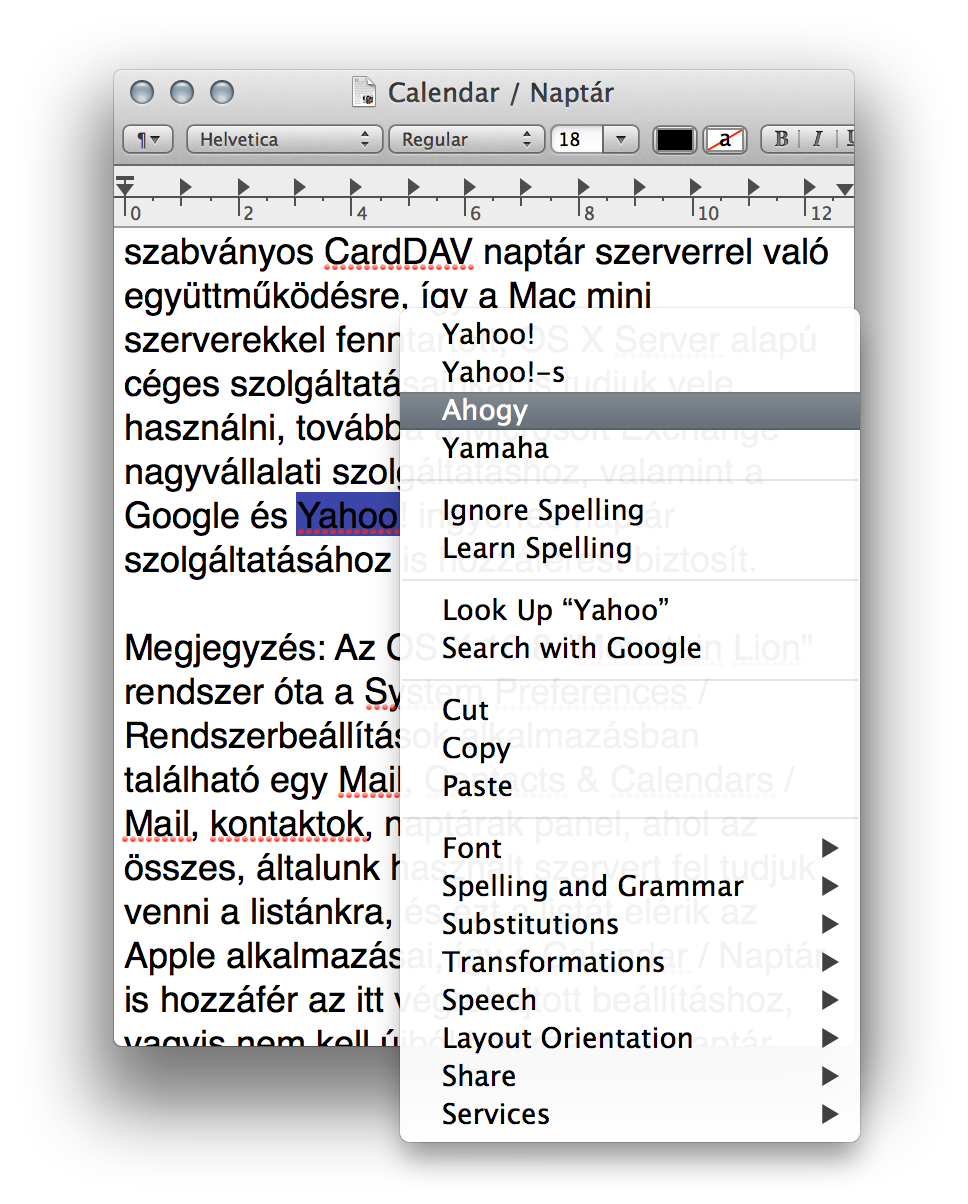Expand the font size arrow dropdown
This screenshot has height=1204, width=968.
[x=621, y=139]
